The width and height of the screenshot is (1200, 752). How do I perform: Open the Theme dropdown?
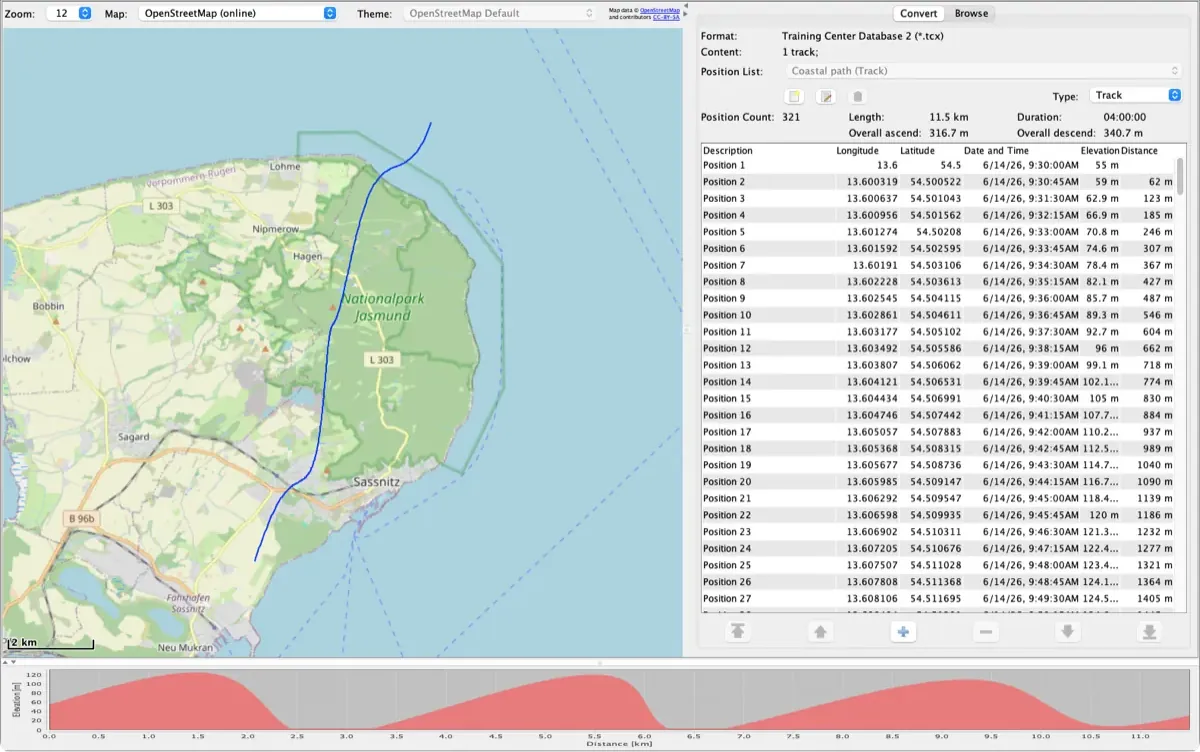[x=500, y=13]
